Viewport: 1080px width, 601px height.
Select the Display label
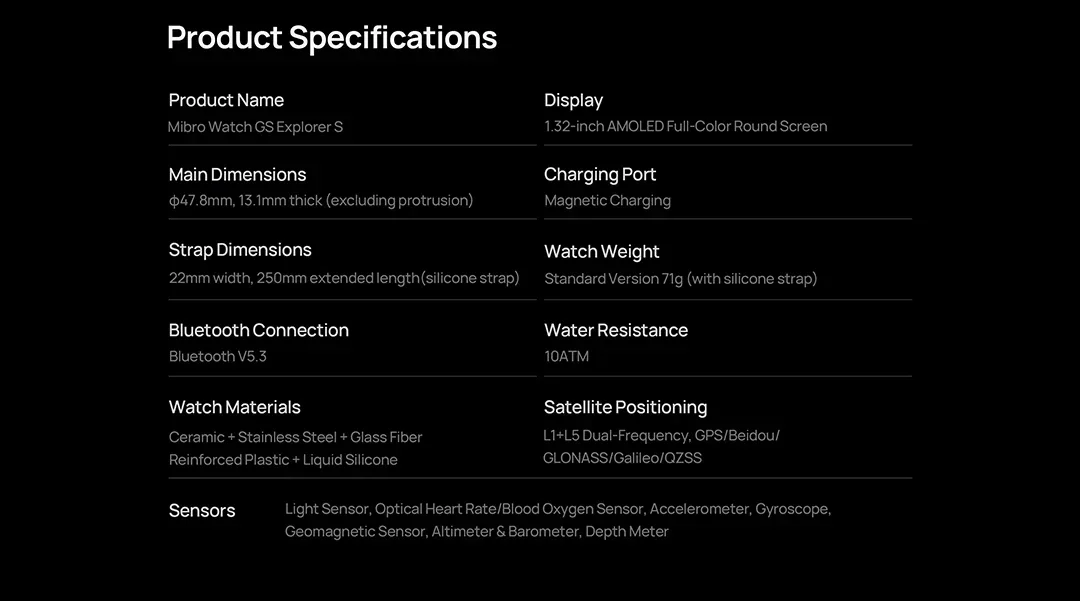click(573, 101)
